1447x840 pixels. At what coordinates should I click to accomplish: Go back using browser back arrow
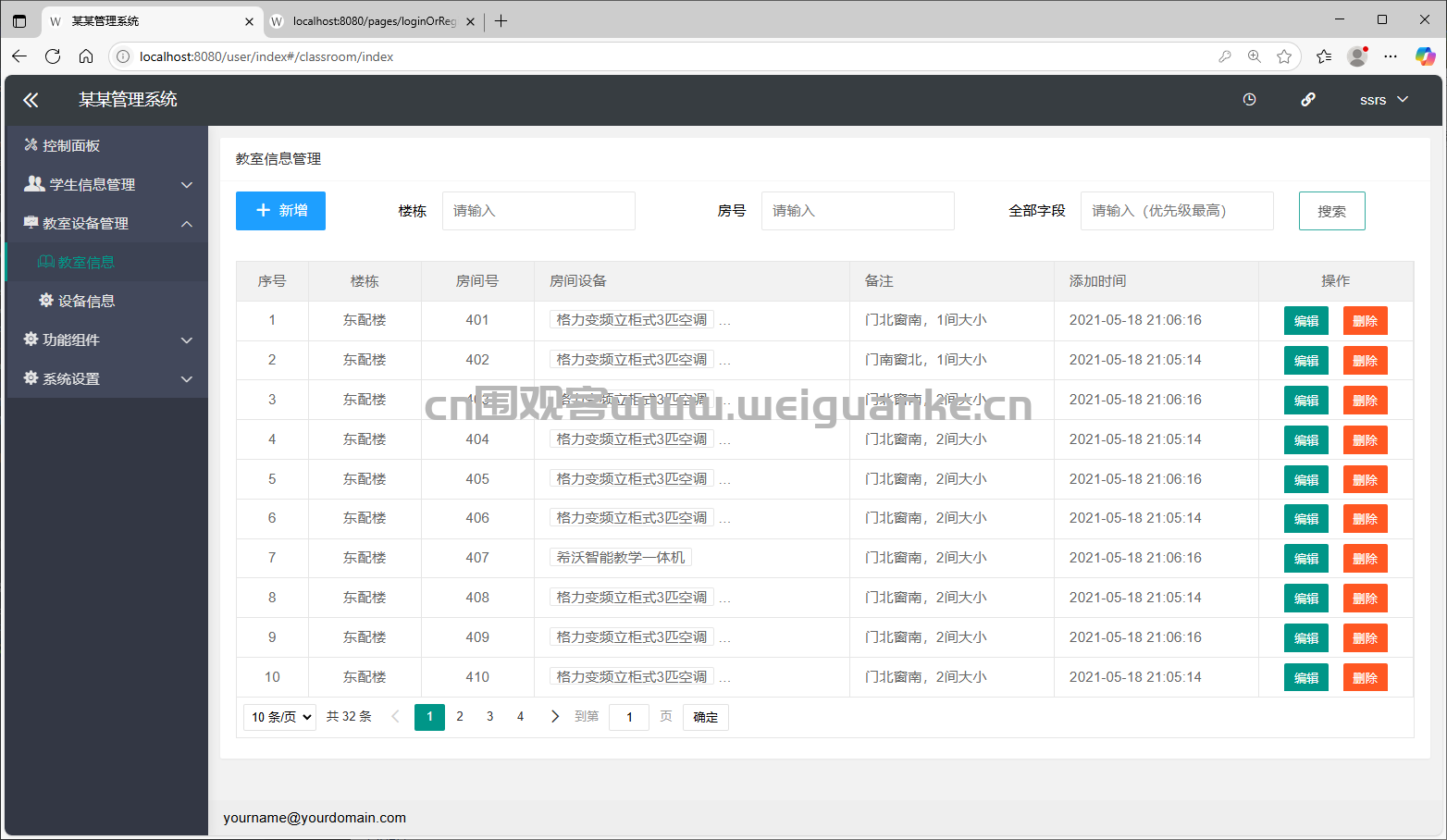[19, 56]
